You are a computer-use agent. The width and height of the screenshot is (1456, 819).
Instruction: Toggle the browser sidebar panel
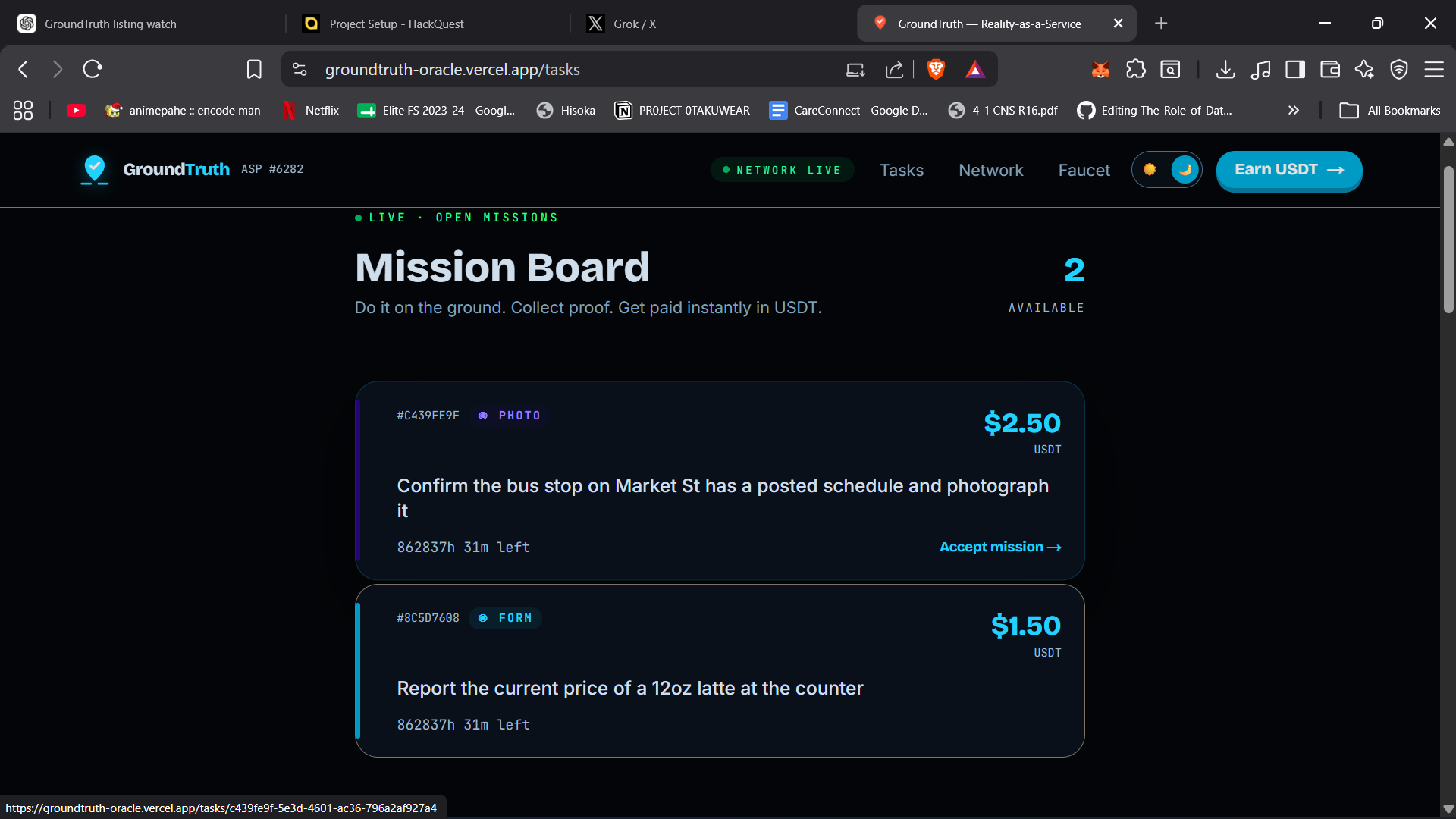point(1294,70)
